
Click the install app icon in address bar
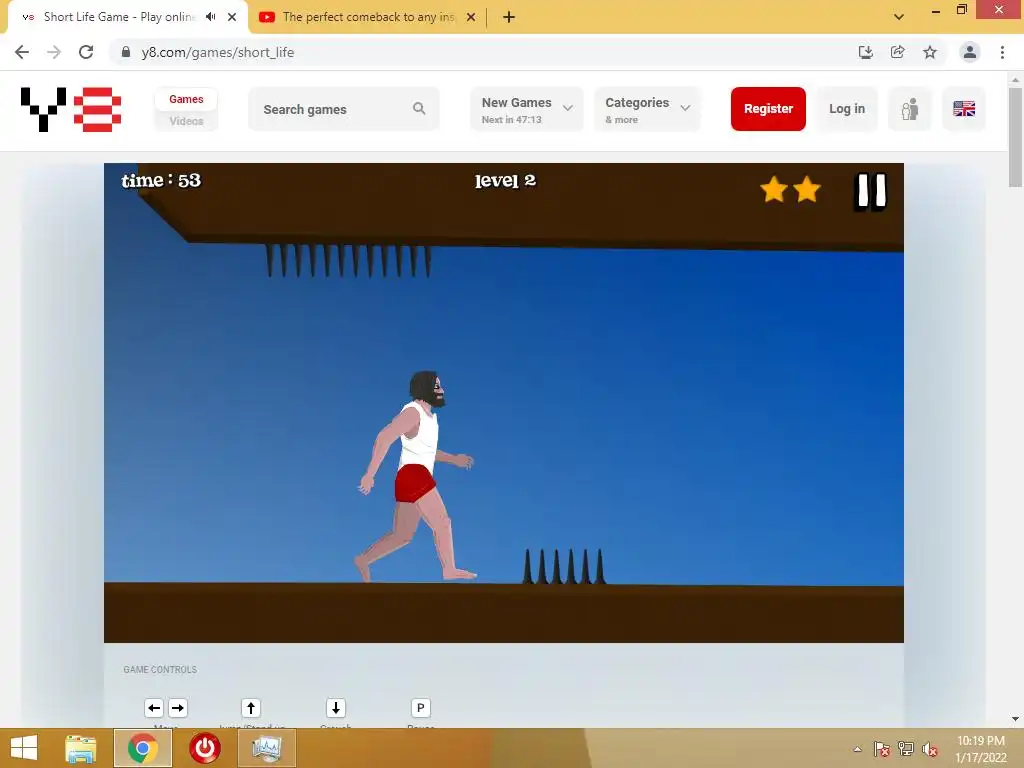point(865,52)
